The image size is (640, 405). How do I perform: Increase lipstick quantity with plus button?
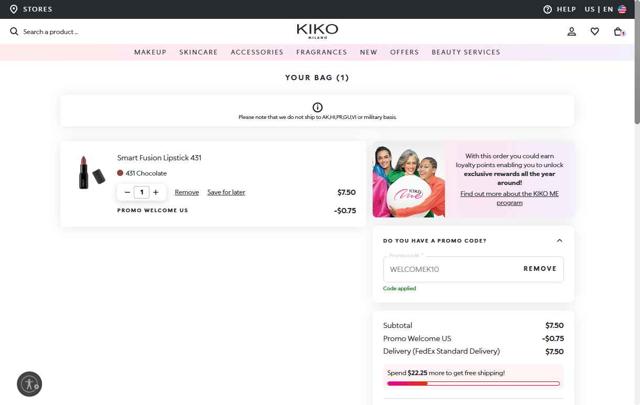(156, 192)
